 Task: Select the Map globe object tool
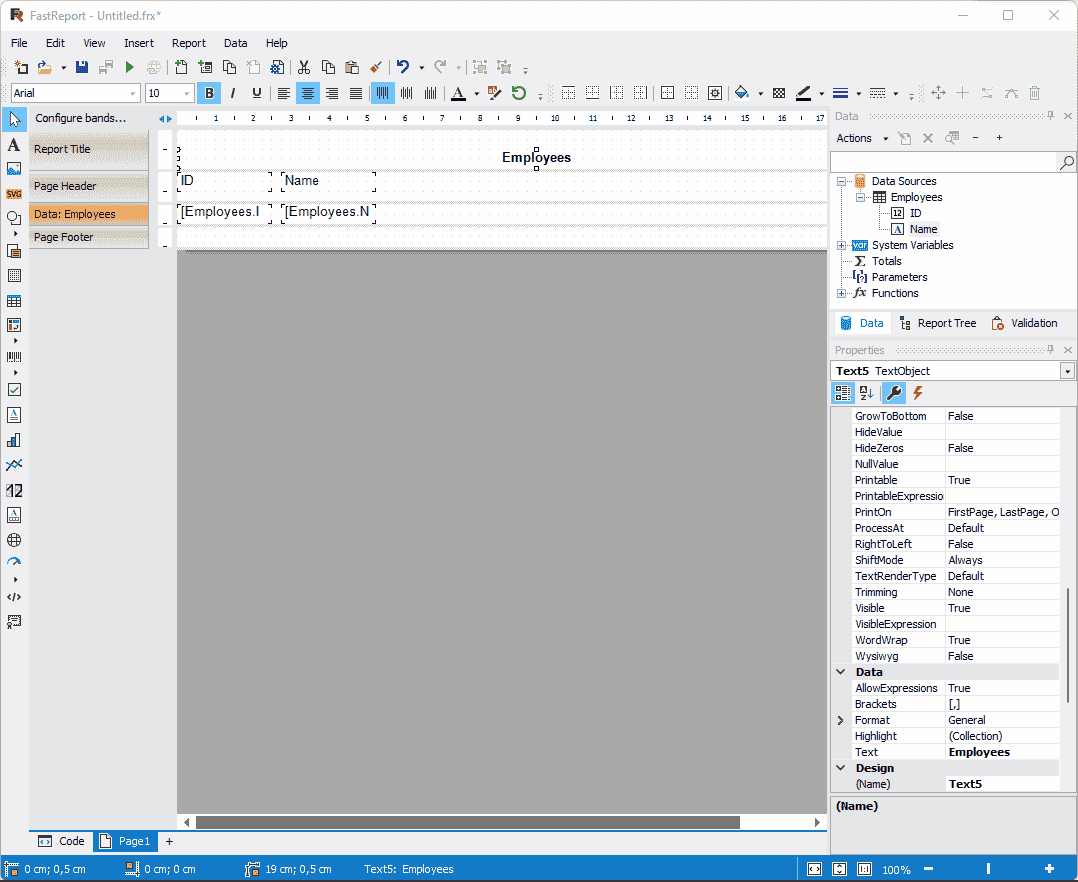[x=14, y=540]
